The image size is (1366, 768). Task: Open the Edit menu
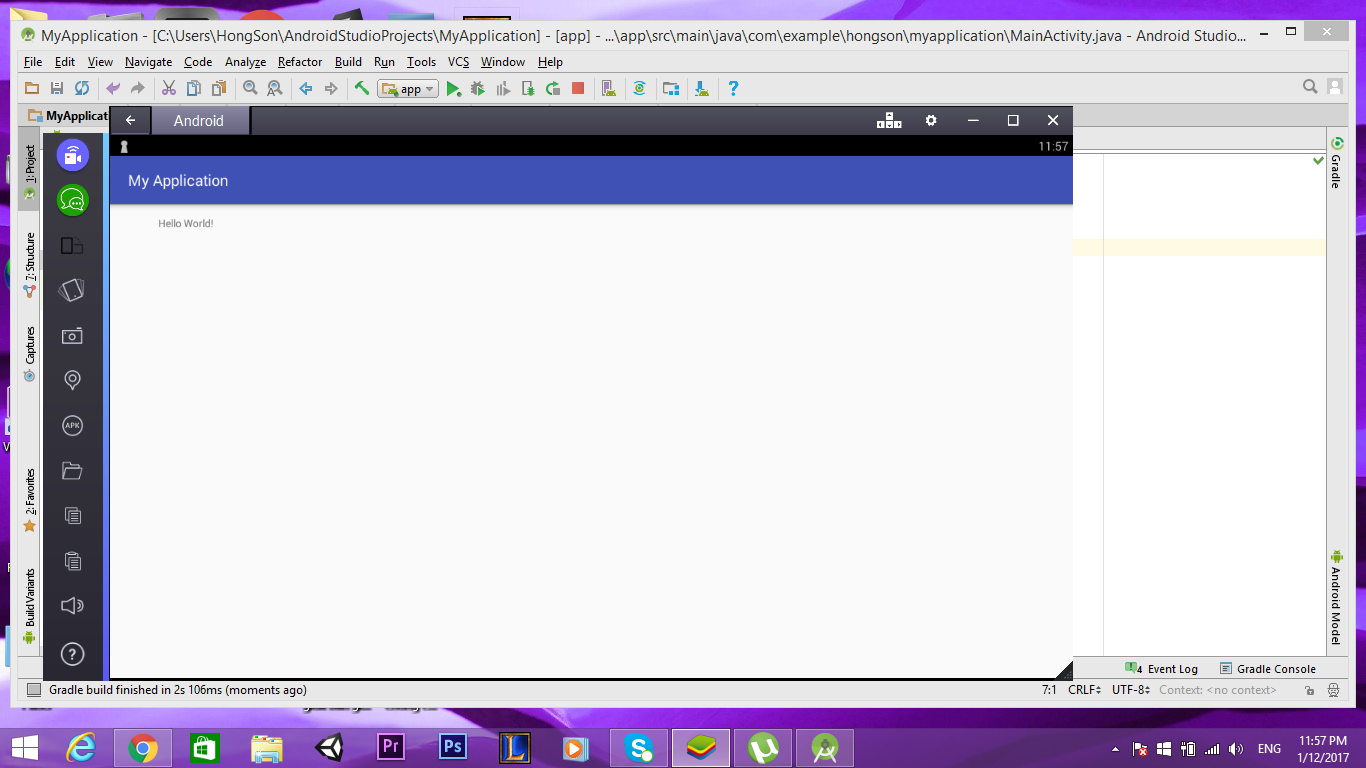click(65, 62)
